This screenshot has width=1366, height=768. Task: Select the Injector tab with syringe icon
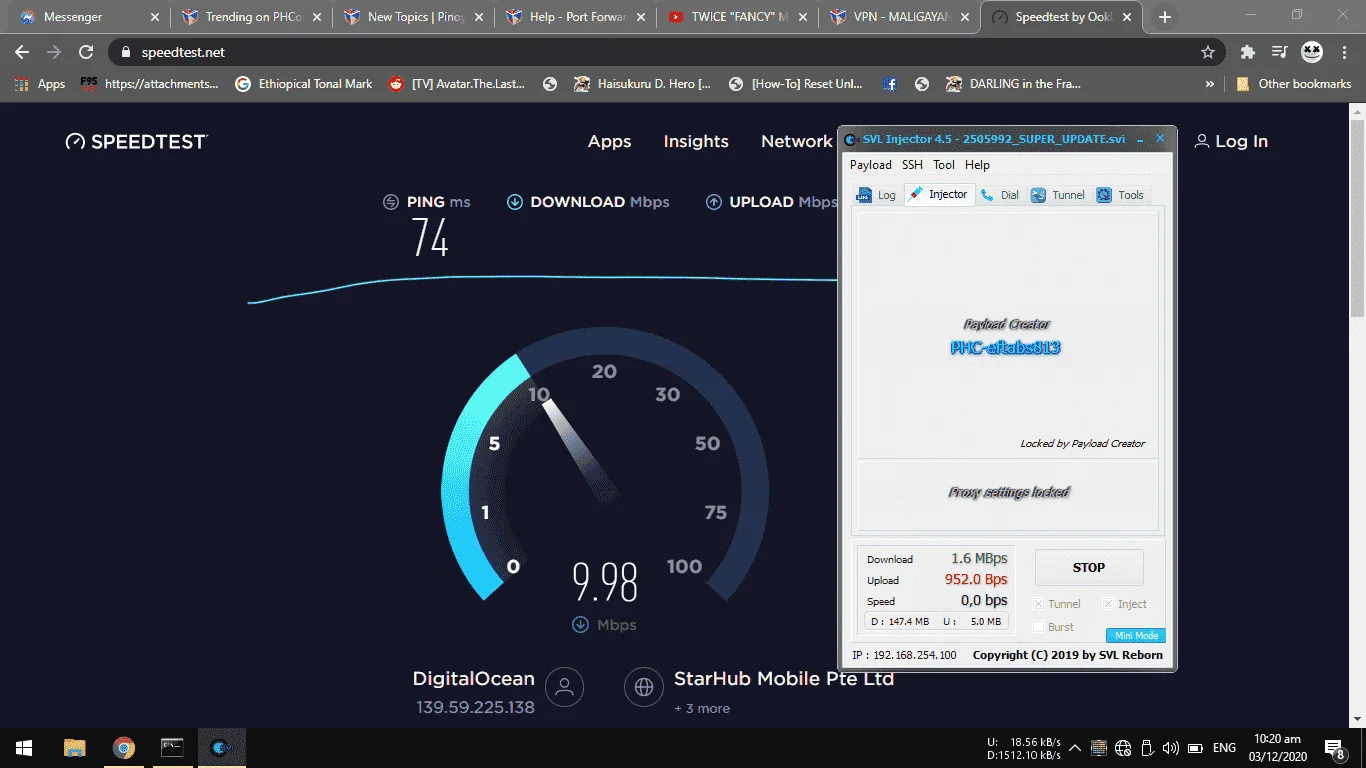tap(938, 194)
